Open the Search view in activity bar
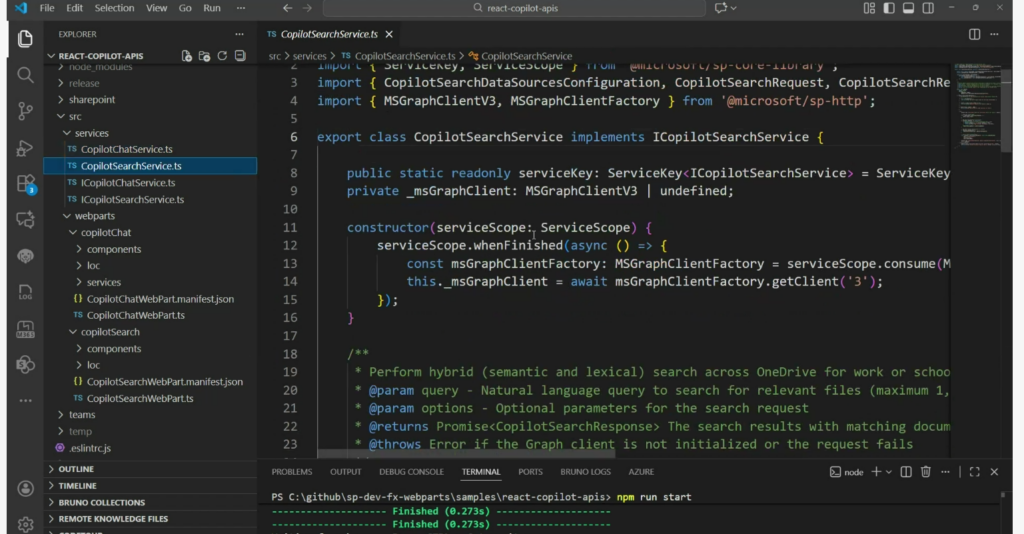1024x534 pixels. click(25, 75)
